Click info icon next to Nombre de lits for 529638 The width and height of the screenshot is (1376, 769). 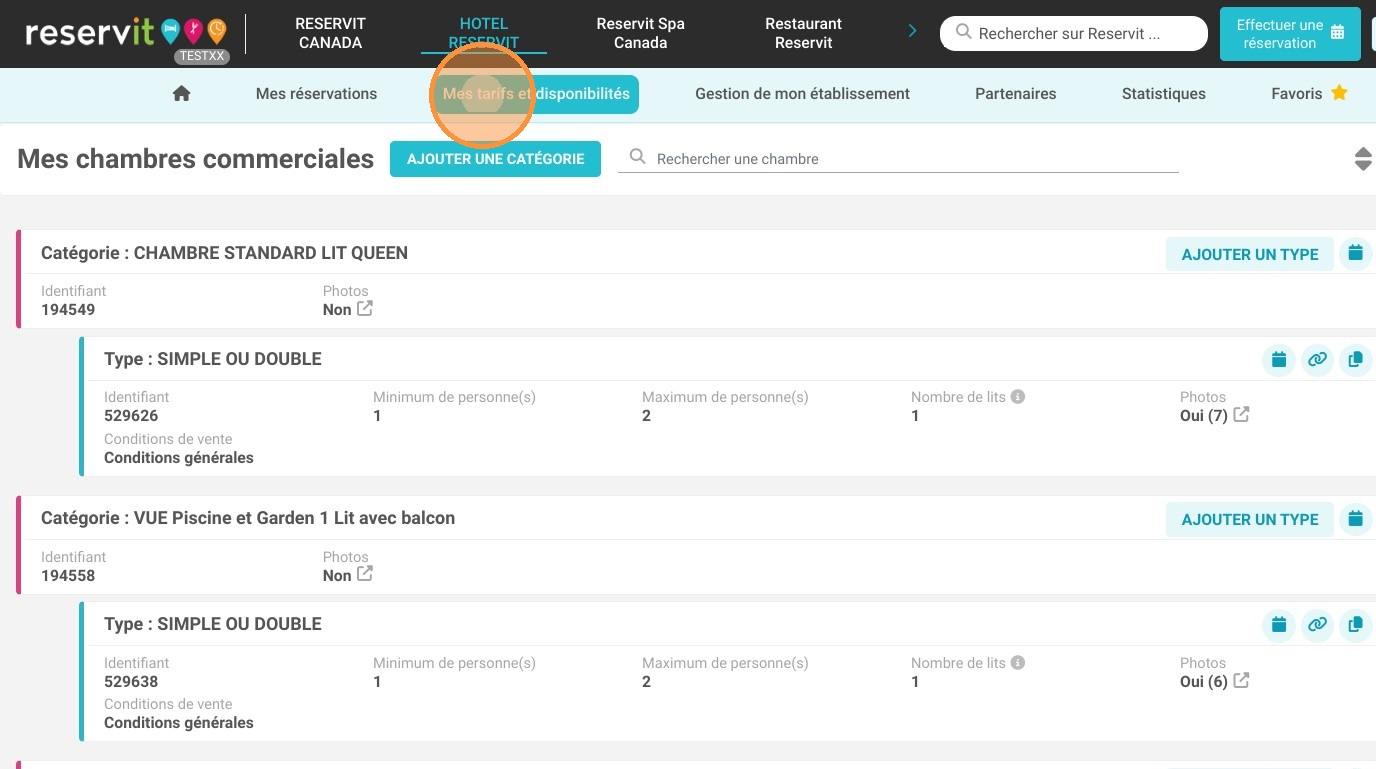coord(1018,663)
